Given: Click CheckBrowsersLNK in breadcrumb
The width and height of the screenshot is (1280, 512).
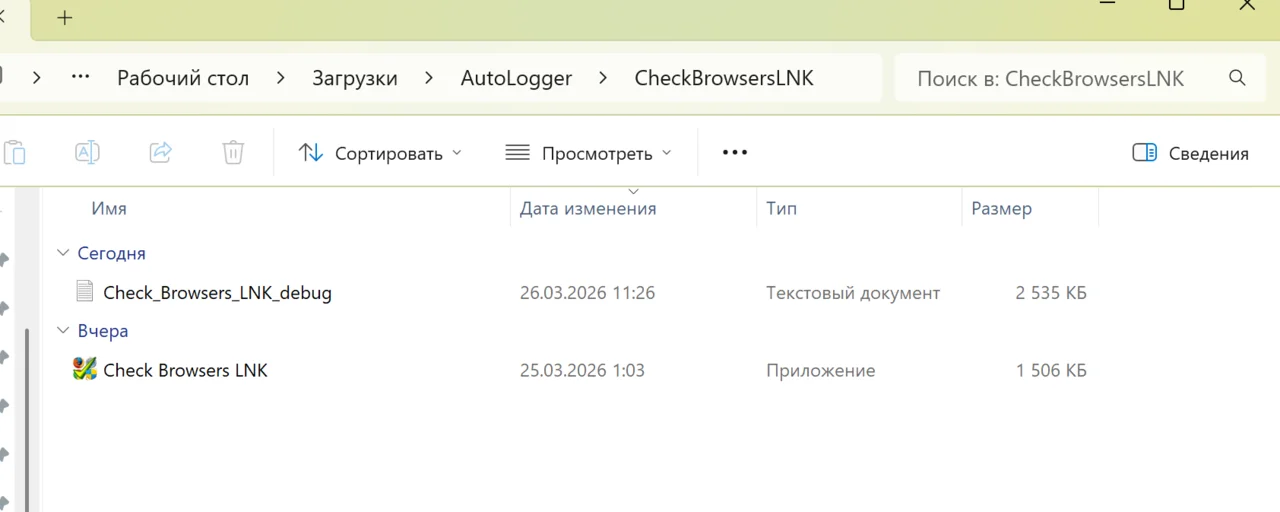Looking at the screenshot, I should pos(724,78).
